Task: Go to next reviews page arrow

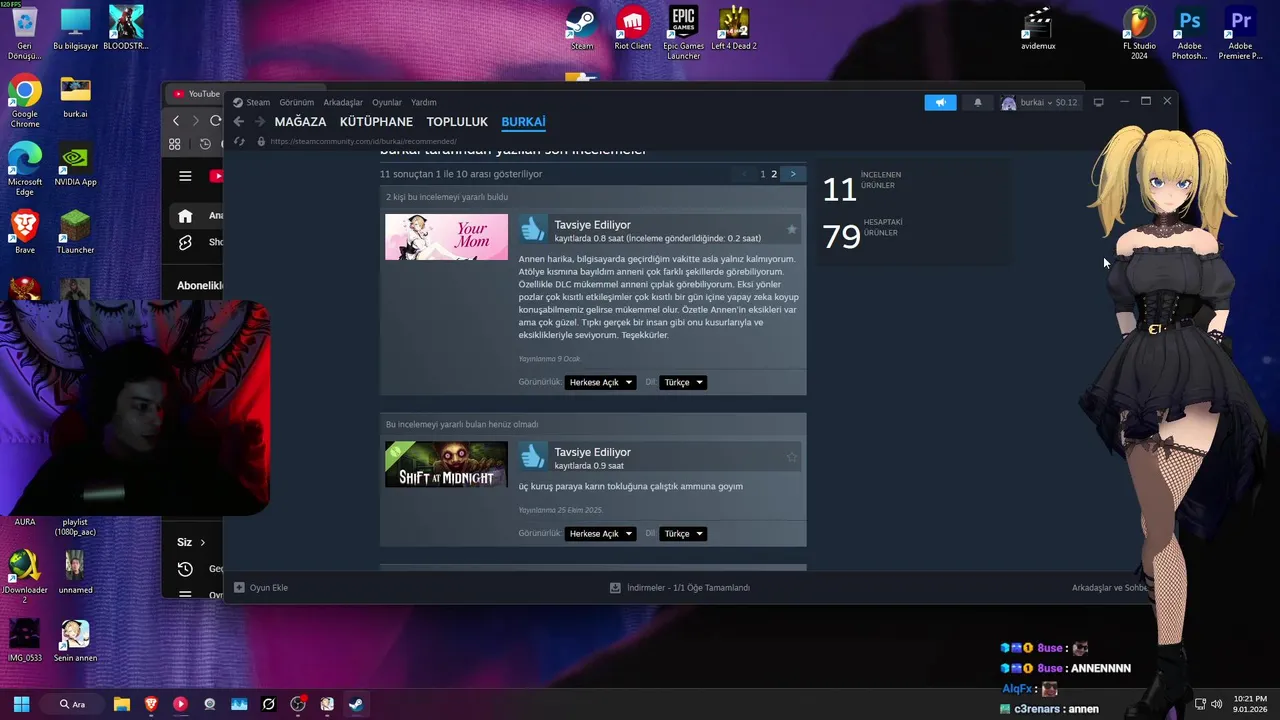Action: [793, 174]
